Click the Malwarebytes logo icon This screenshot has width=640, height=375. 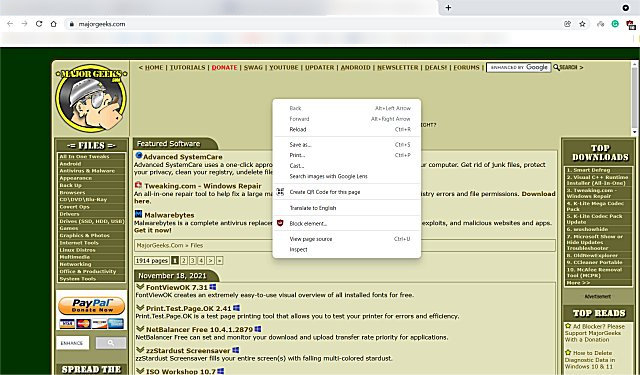(x=138, y=214)
